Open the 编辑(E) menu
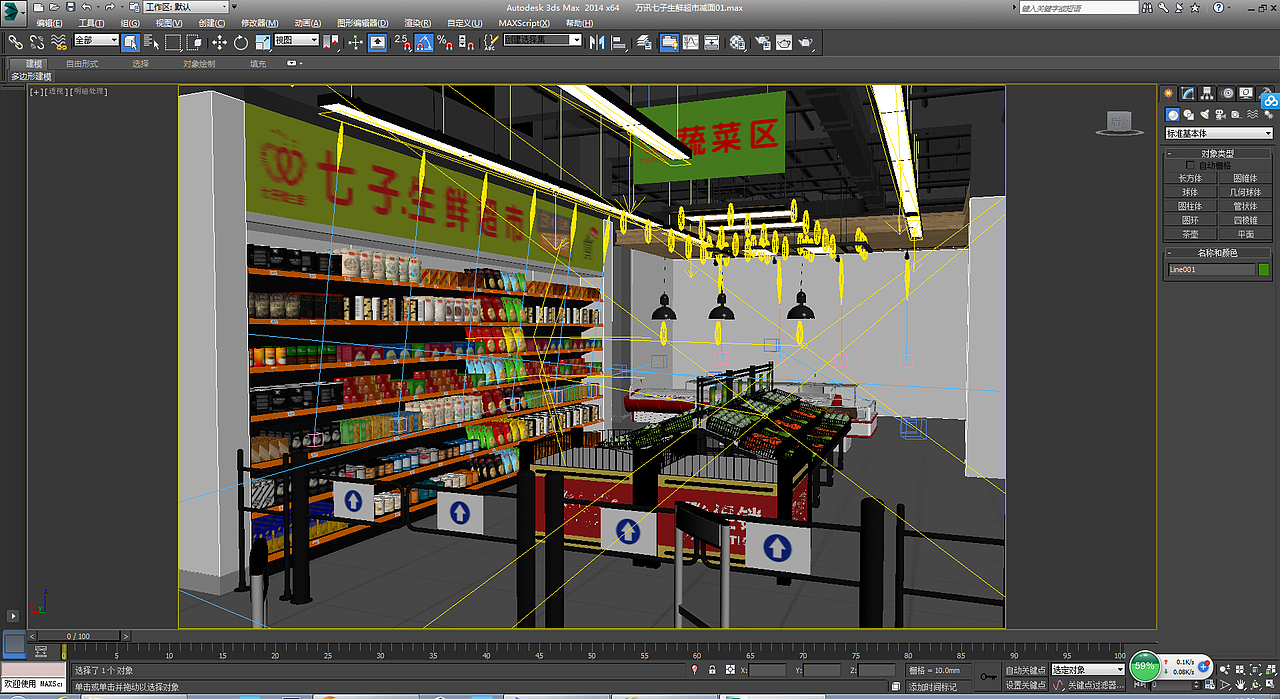The image size is (1280, 699). [x=49, y=23]
